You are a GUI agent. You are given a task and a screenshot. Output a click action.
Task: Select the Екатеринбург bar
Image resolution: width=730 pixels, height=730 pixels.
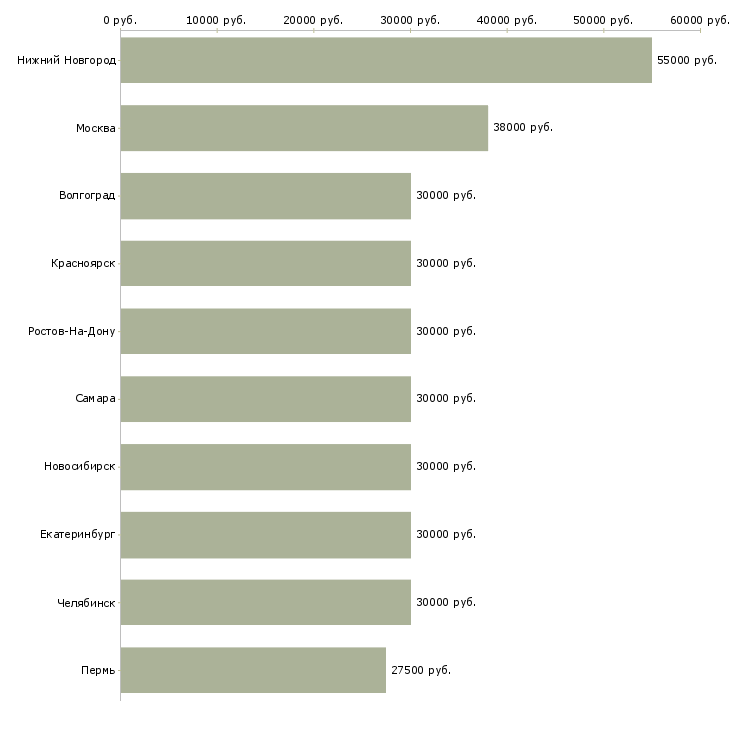[265, 535]
